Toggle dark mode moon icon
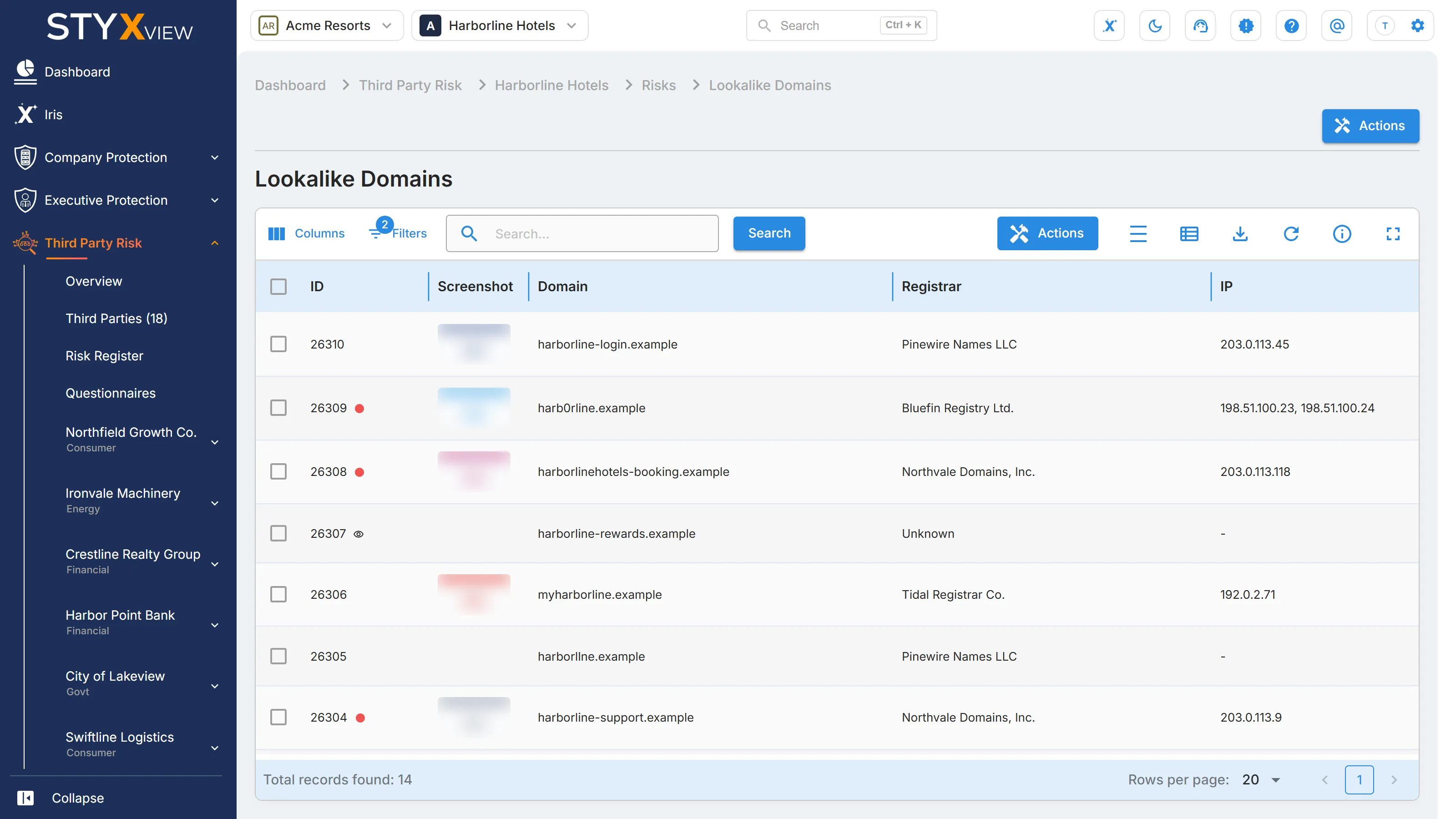1456x819 pixels. tap(1155, 25)
